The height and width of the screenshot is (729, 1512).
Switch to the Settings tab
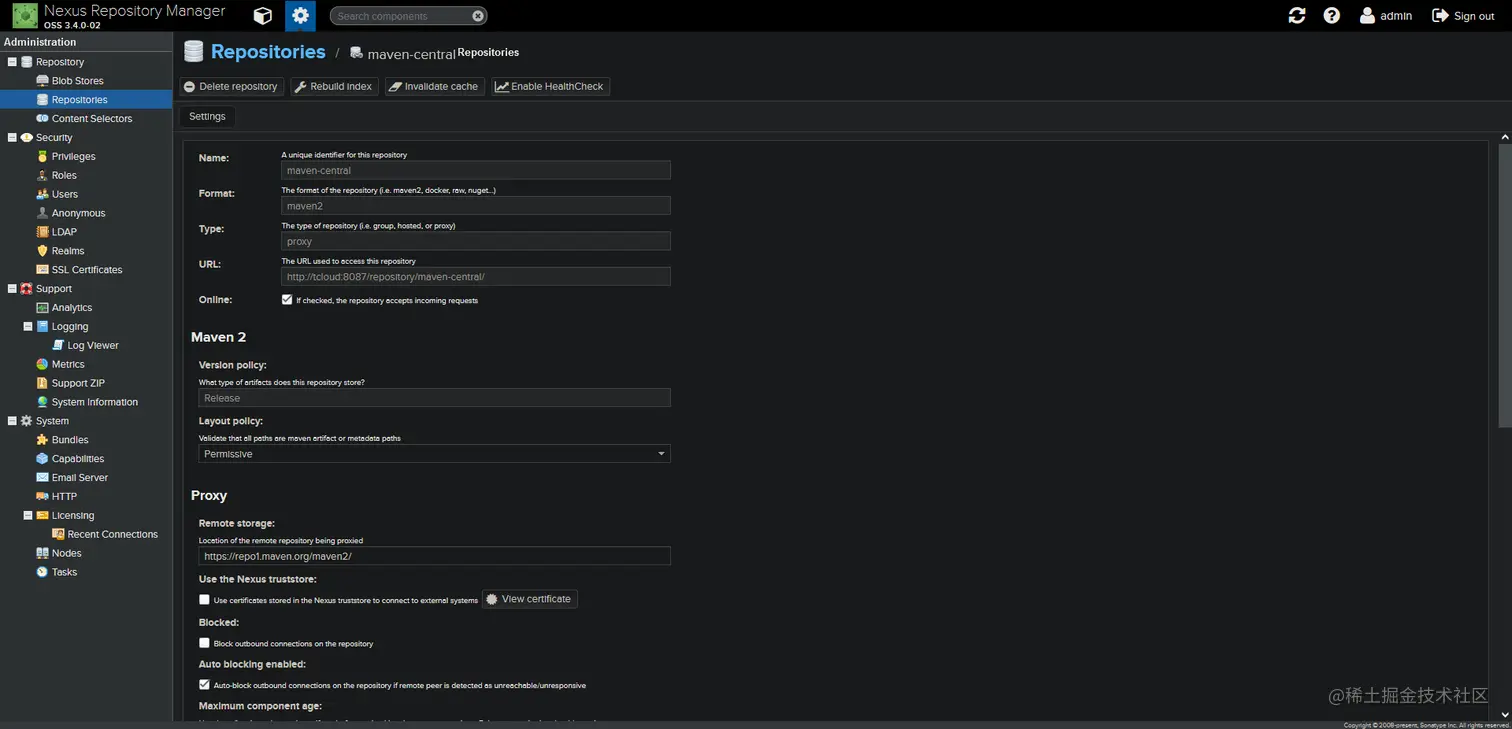pos(207,117)
